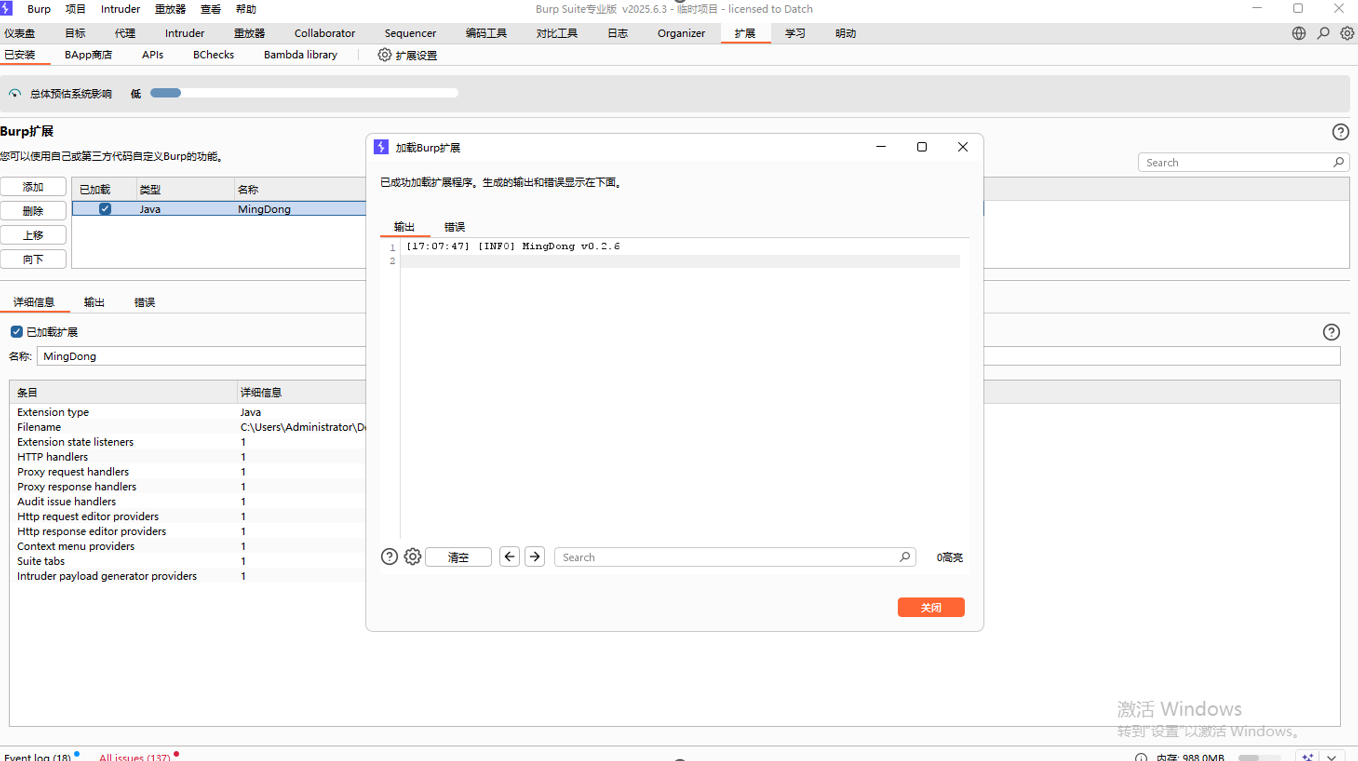Go to previous match with left arrow
Viewport: 1358px width, 761px height.
point(509,557)
